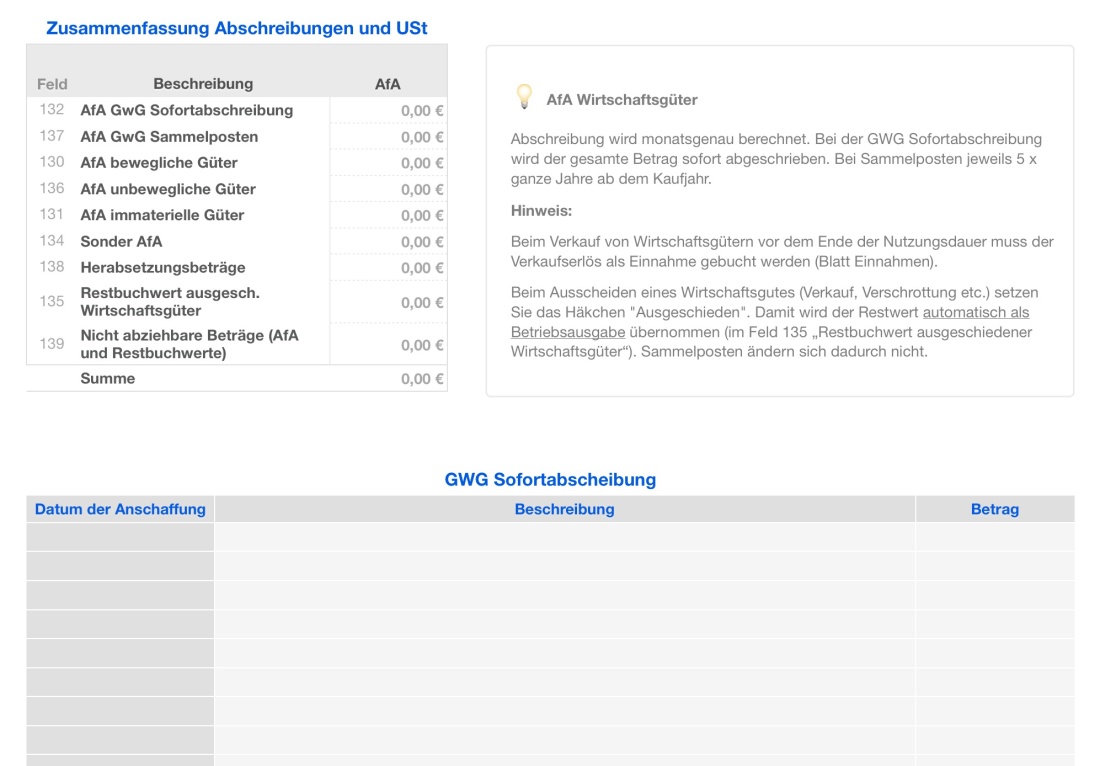
Task: Select the Feld column header
Action: pyautogui.click(x=52, y=84)
